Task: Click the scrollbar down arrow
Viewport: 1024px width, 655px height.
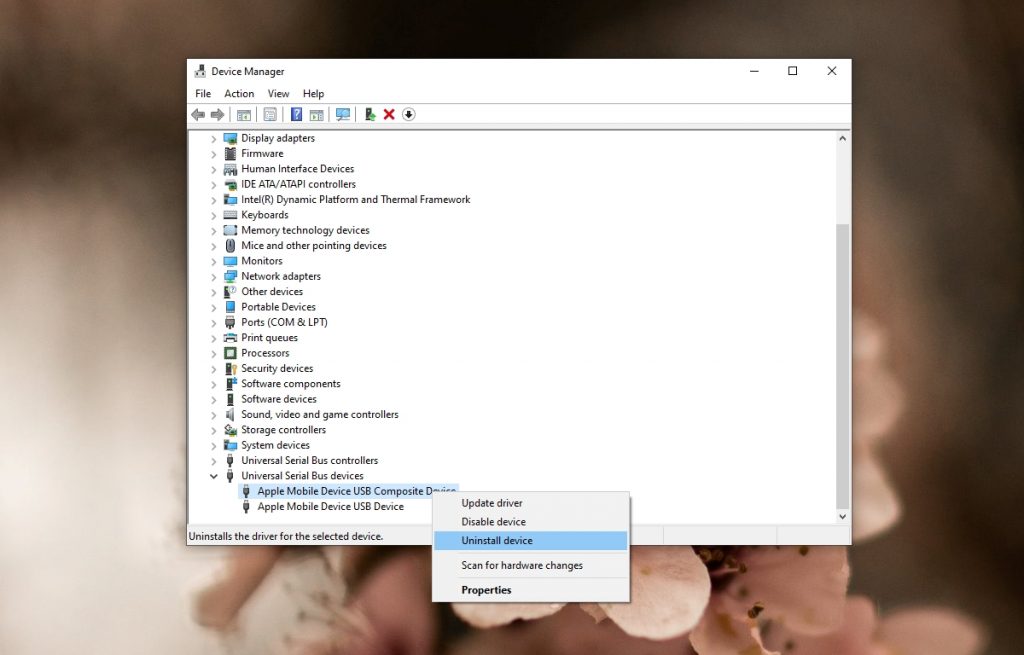Action: [x=841, y=516]
